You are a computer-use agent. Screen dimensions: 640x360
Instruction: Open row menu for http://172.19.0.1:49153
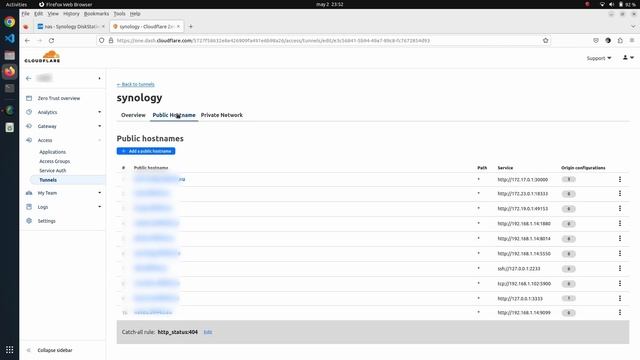pyautogui.click(x=620, y=209)
